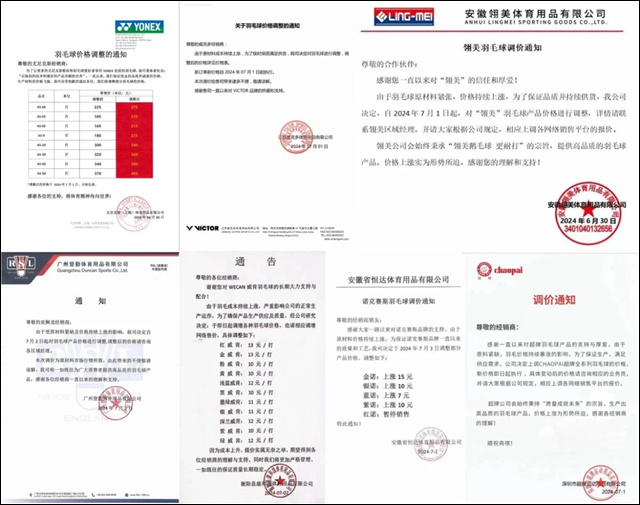This screenshot has height=505, width=640.
Task: Click the line 红威肯: 13元/打
Action: click(247, 345)
